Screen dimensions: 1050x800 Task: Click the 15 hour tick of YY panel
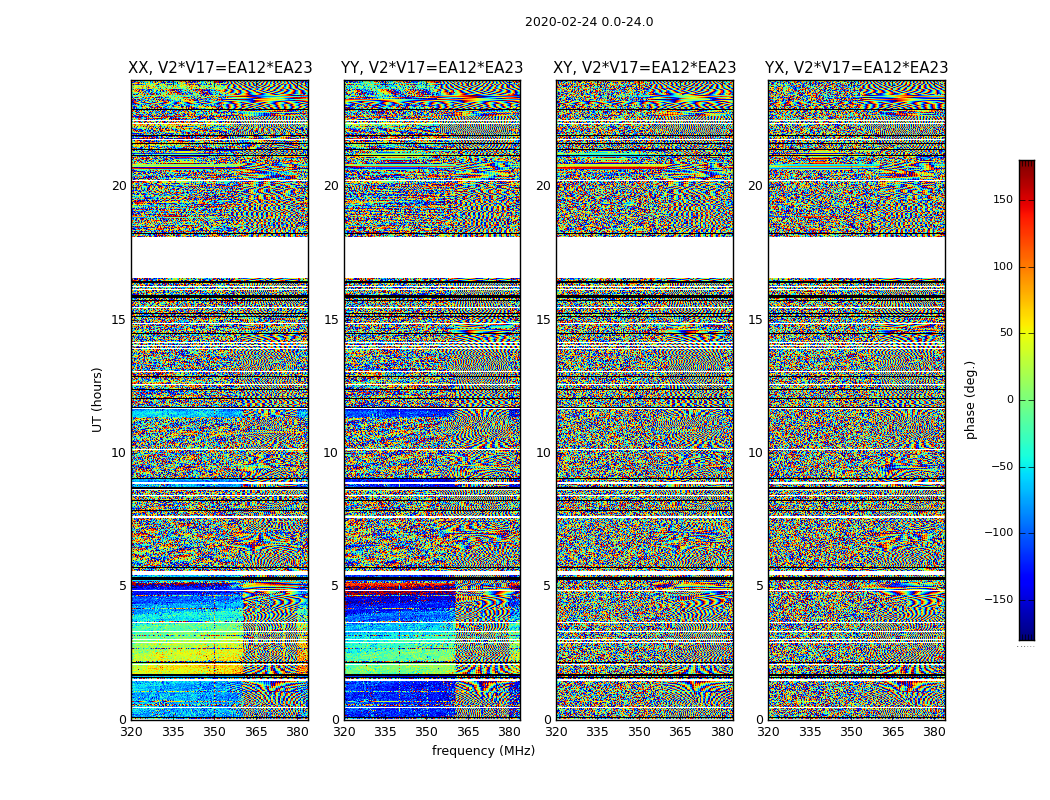pyautogui.click(x=331, y=320)
